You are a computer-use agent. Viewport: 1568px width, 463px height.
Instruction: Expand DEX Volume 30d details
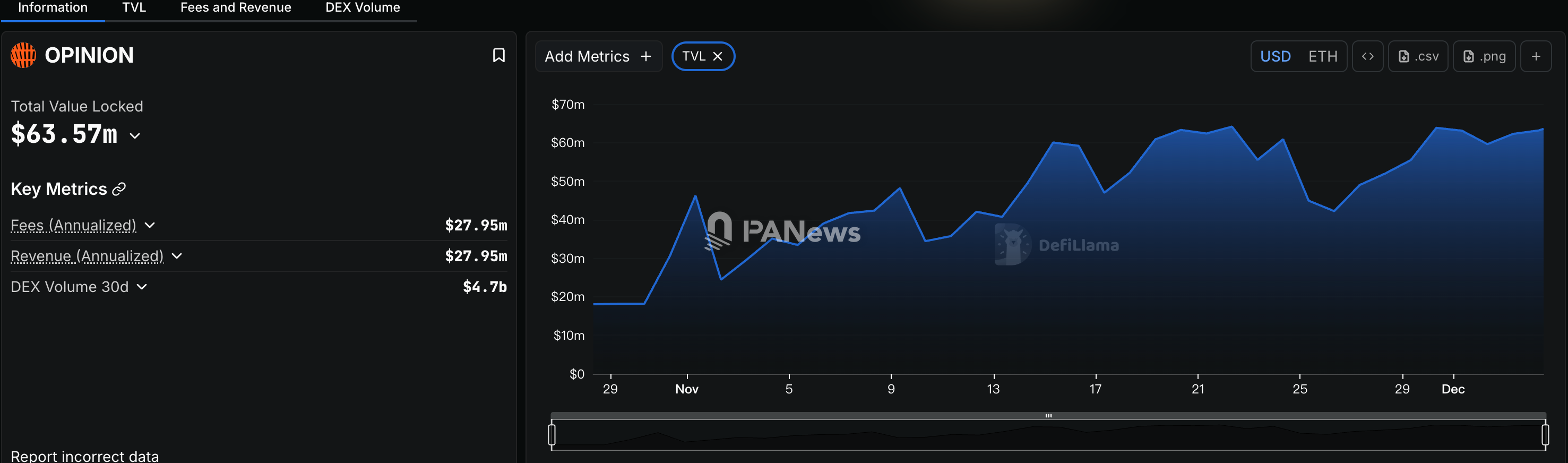(142, 287)
